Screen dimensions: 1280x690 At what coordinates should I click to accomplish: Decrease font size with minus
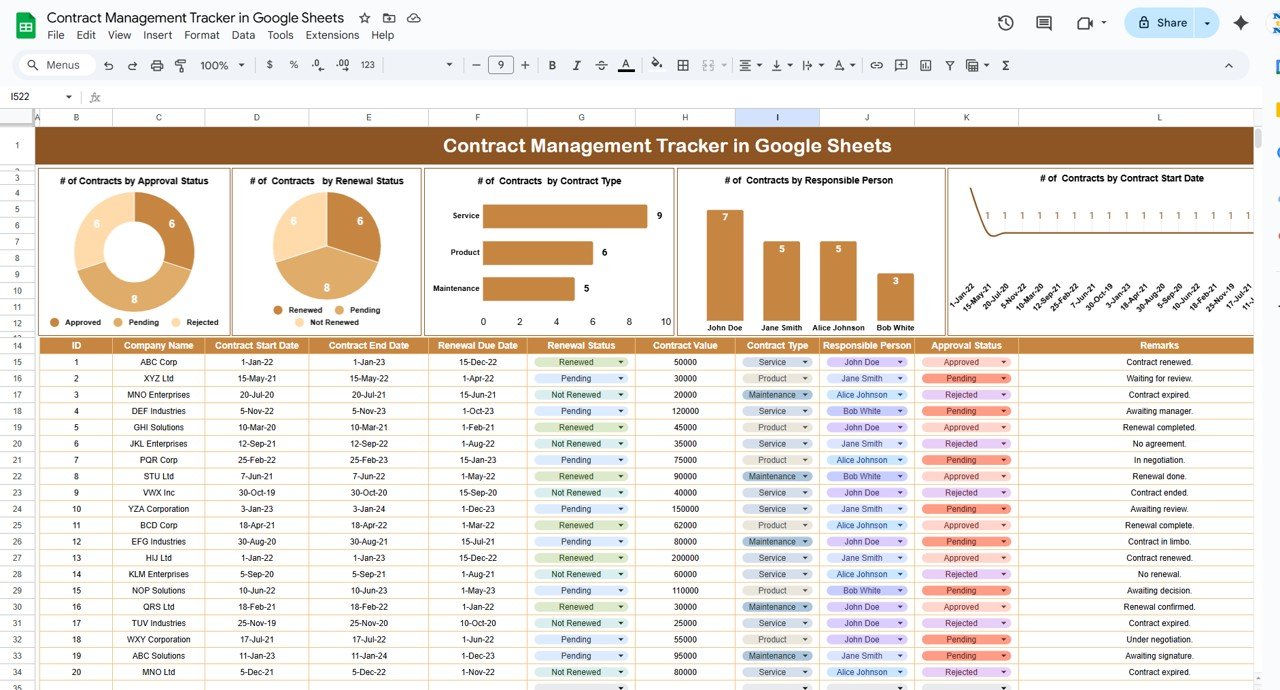pos(477,65)
